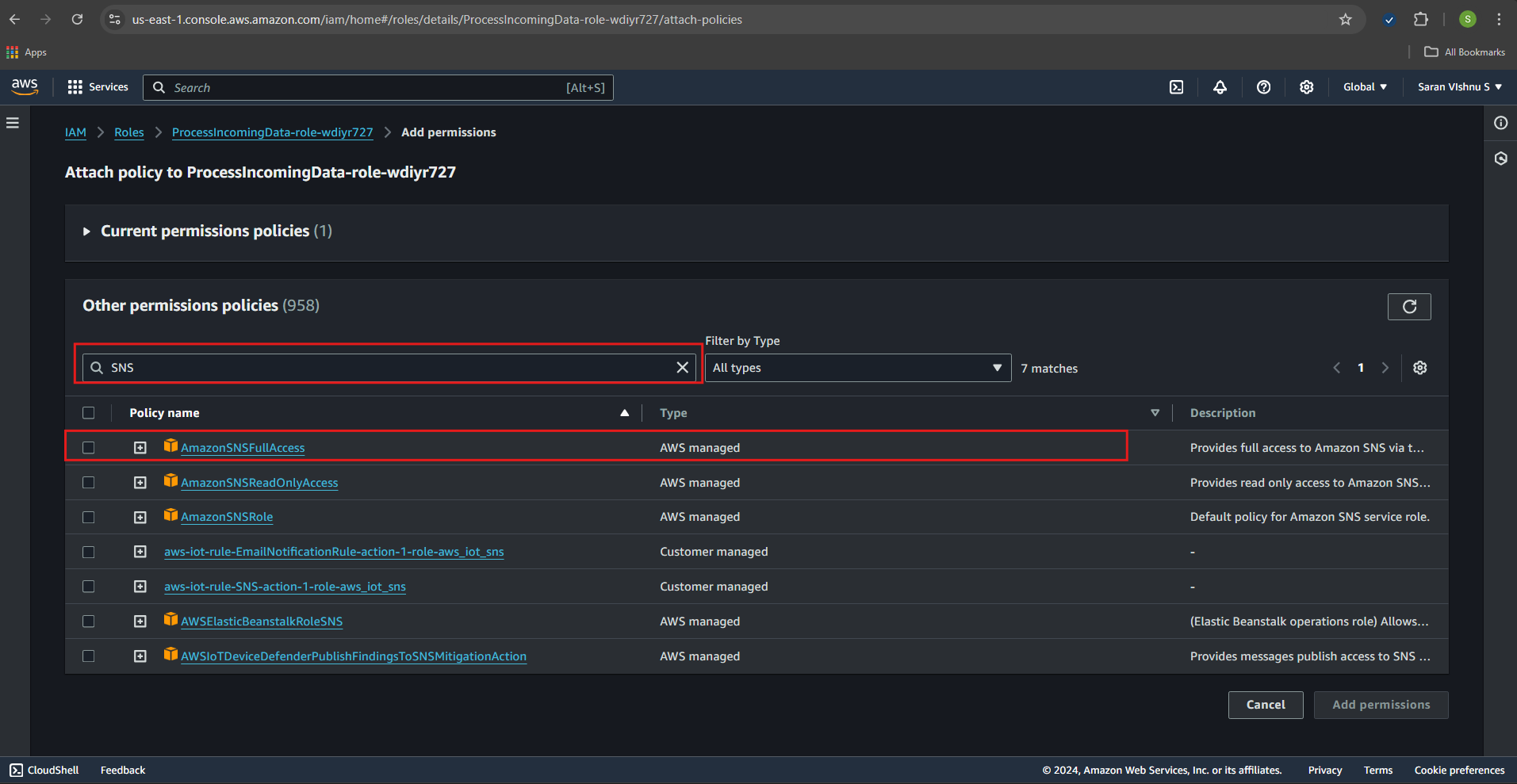Open the left hamburger navigation menu

point(13,123)
